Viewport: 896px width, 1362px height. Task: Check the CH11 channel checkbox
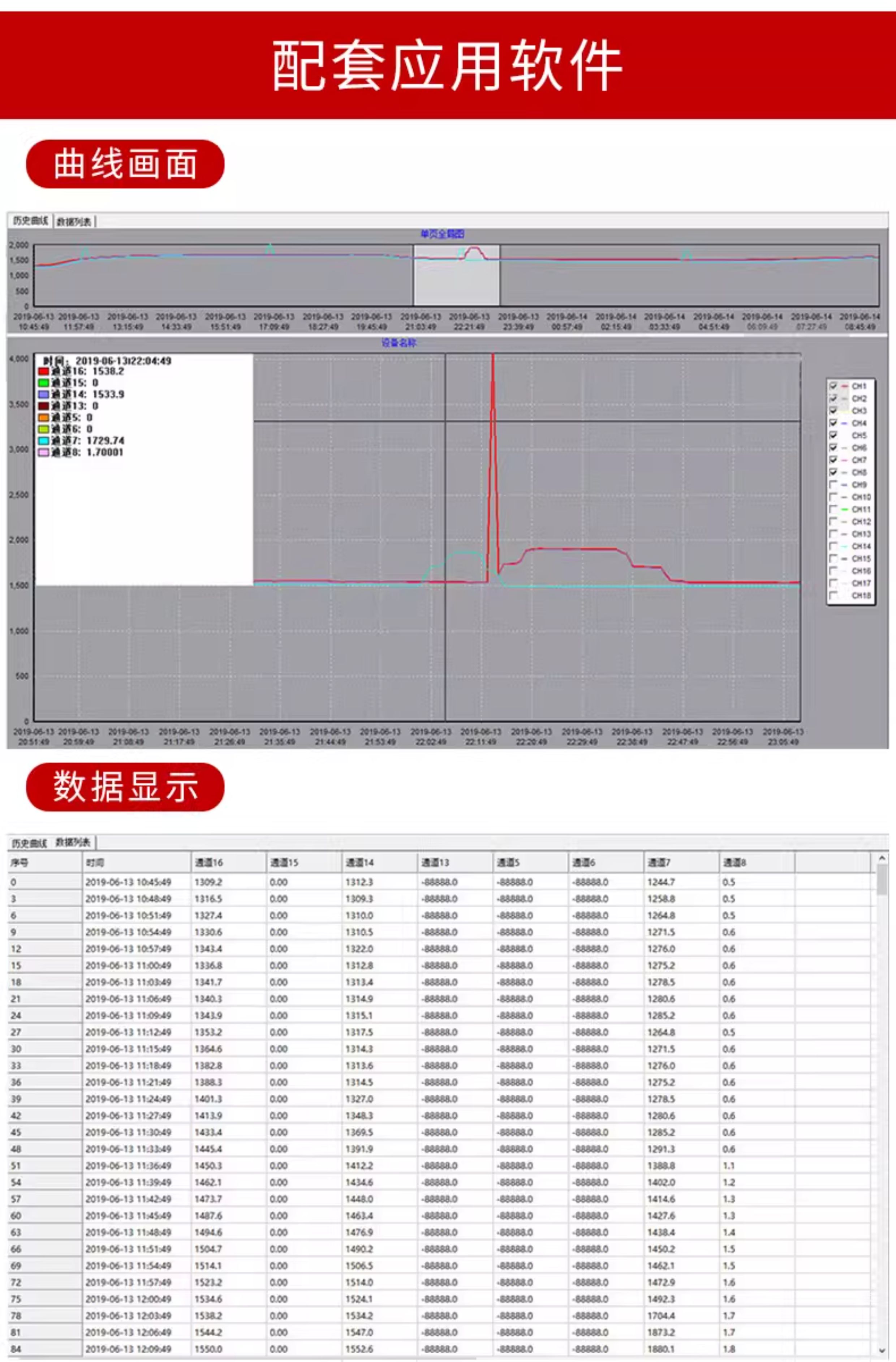[x=833, y=509]
